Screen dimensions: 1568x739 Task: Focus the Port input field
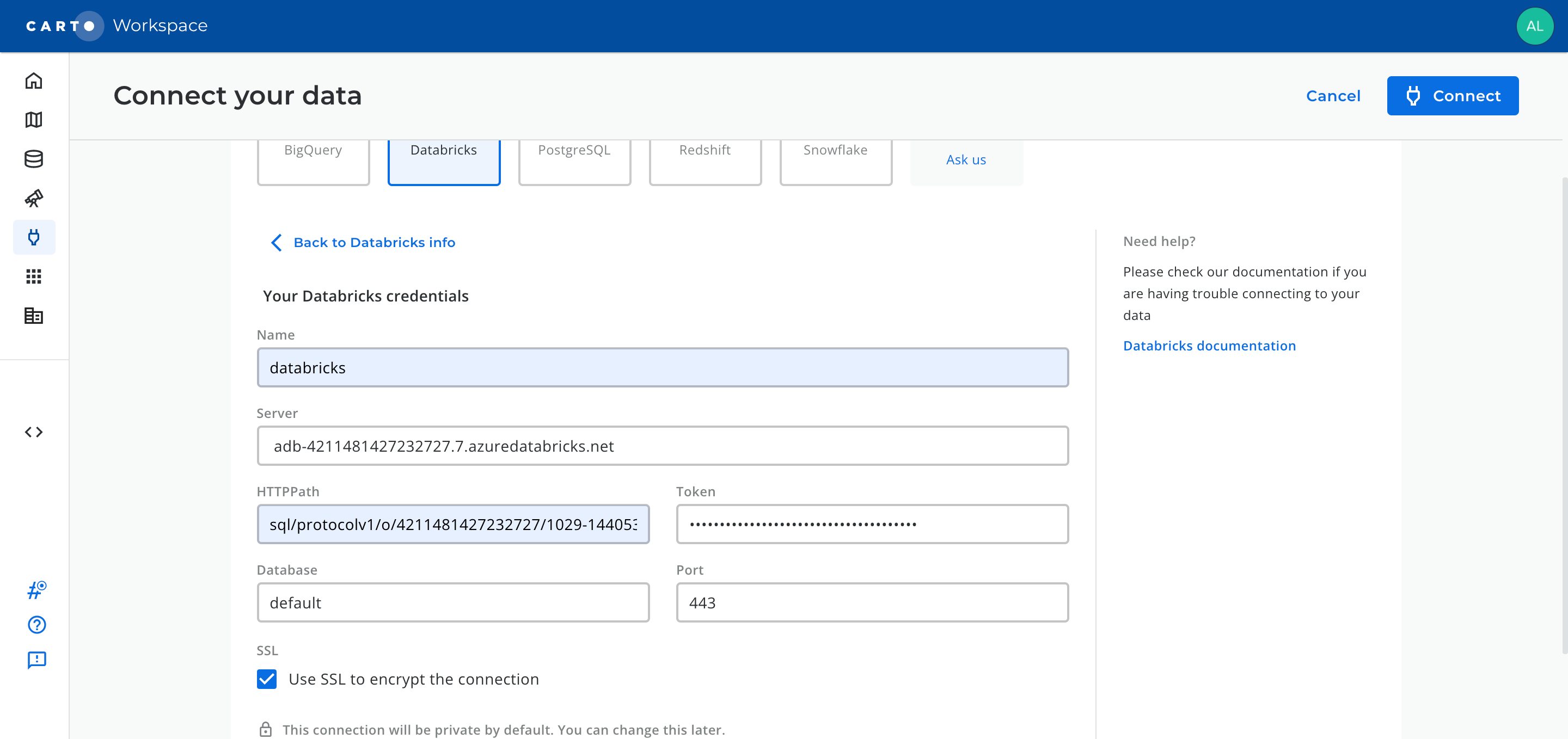(872, 603)
